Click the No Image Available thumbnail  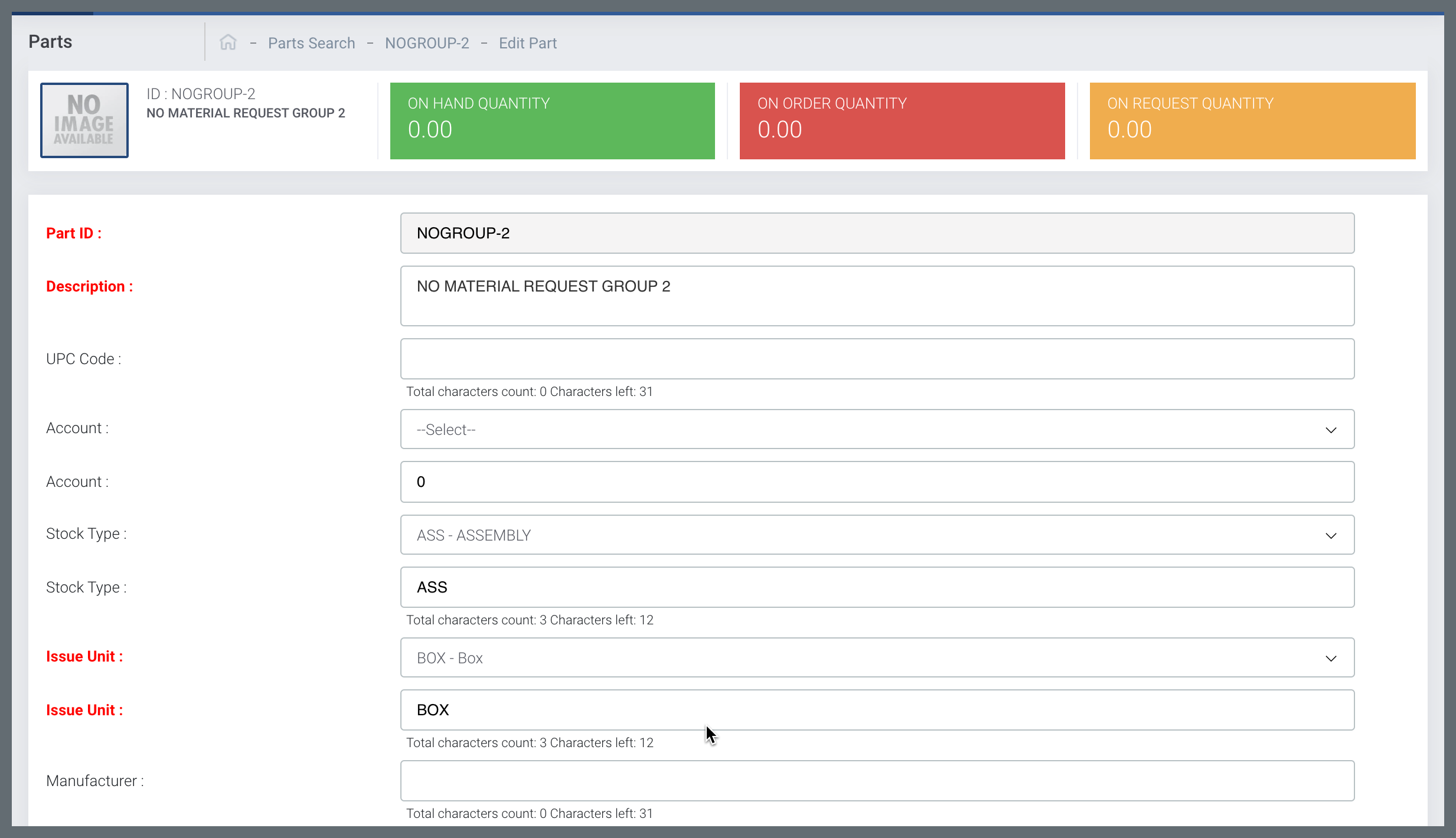point(84,120)
